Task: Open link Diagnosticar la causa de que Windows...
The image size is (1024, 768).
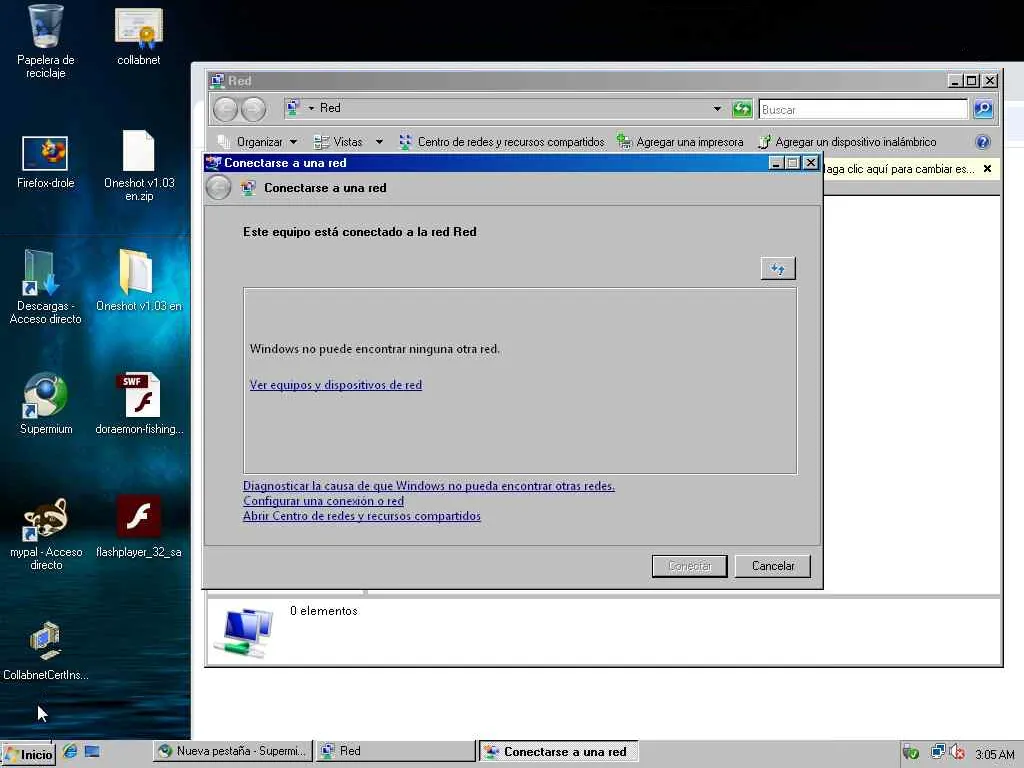Action: 428,486
